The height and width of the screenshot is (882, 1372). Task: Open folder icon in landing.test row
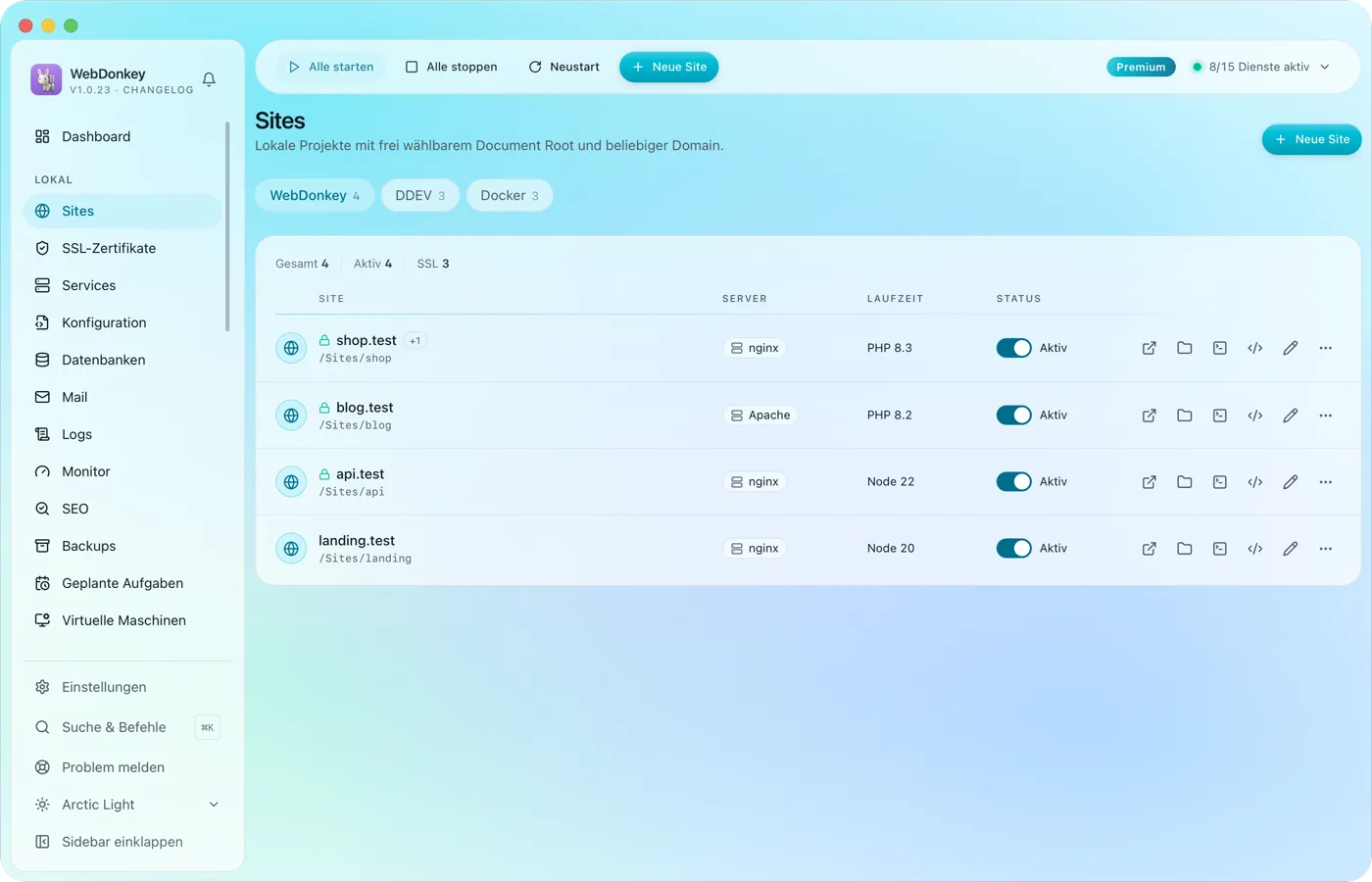1185,549
